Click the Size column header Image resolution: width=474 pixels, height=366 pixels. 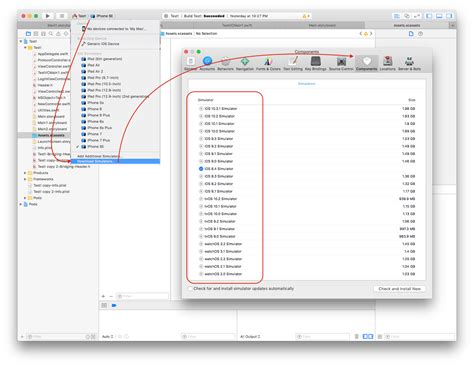coord(412,100)
